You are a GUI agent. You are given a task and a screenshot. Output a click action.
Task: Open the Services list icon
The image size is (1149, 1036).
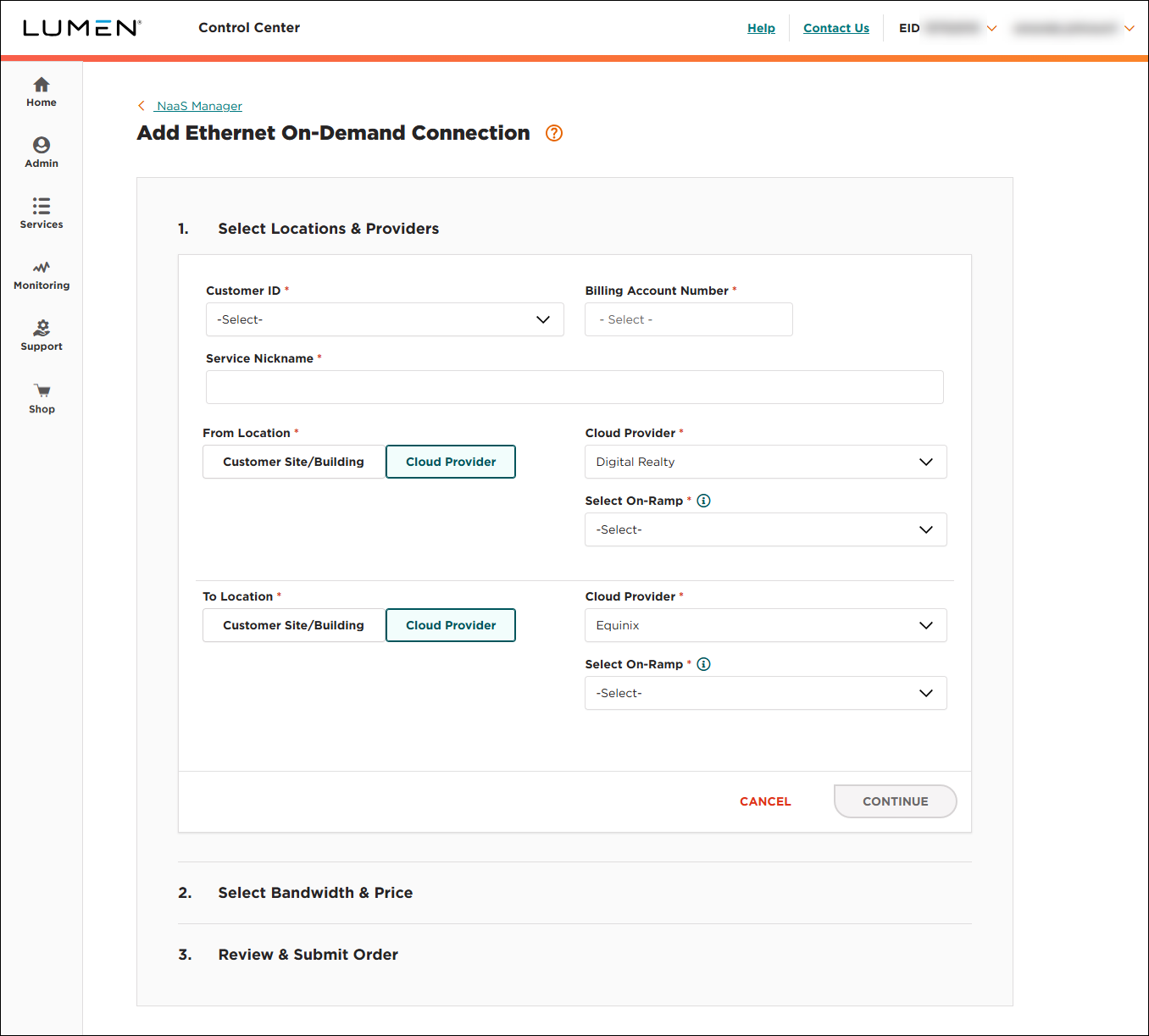tap(42, 206)
